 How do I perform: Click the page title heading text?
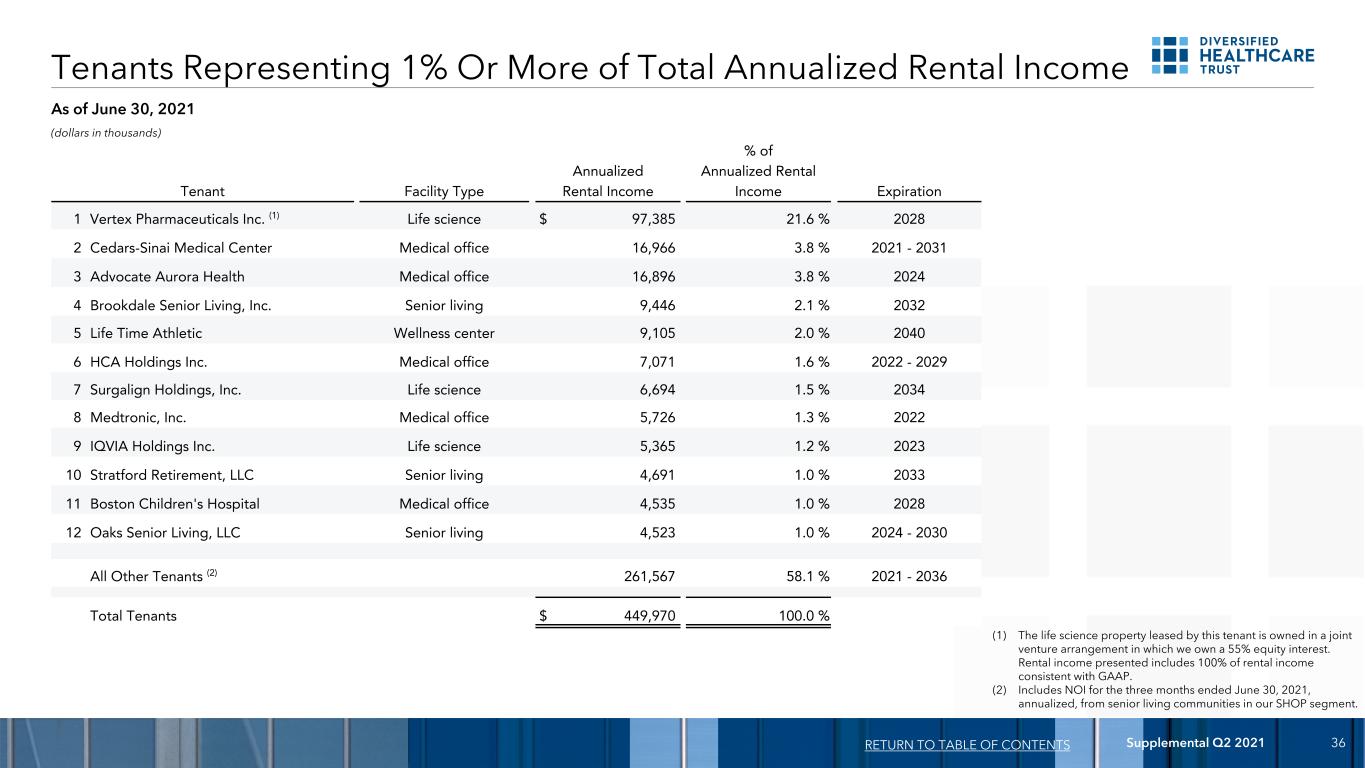(x=589, y=66)
